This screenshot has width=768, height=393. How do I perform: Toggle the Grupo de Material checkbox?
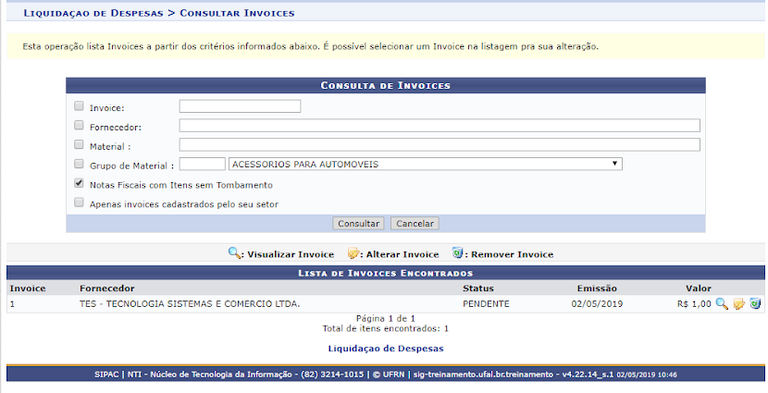coord(79,164)
